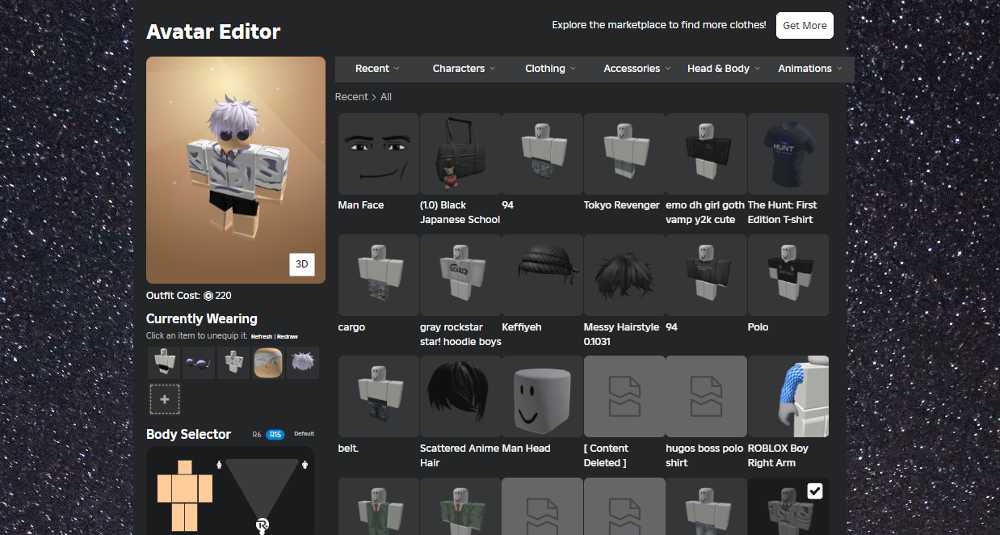
Task: Click the add item plus slot
Action: point(165,399)
